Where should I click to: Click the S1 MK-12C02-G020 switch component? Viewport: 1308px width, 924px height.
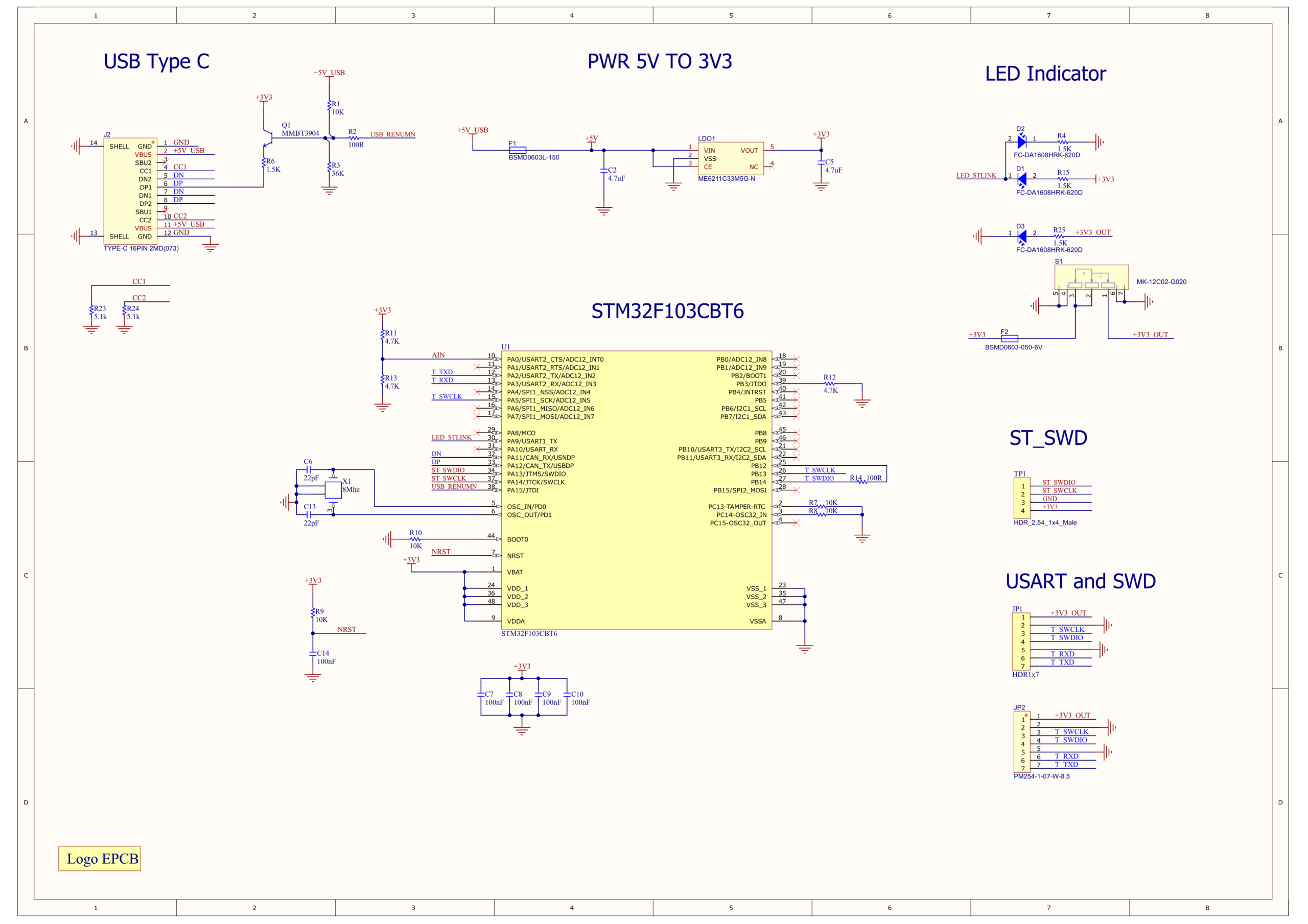click(1091, 277)
